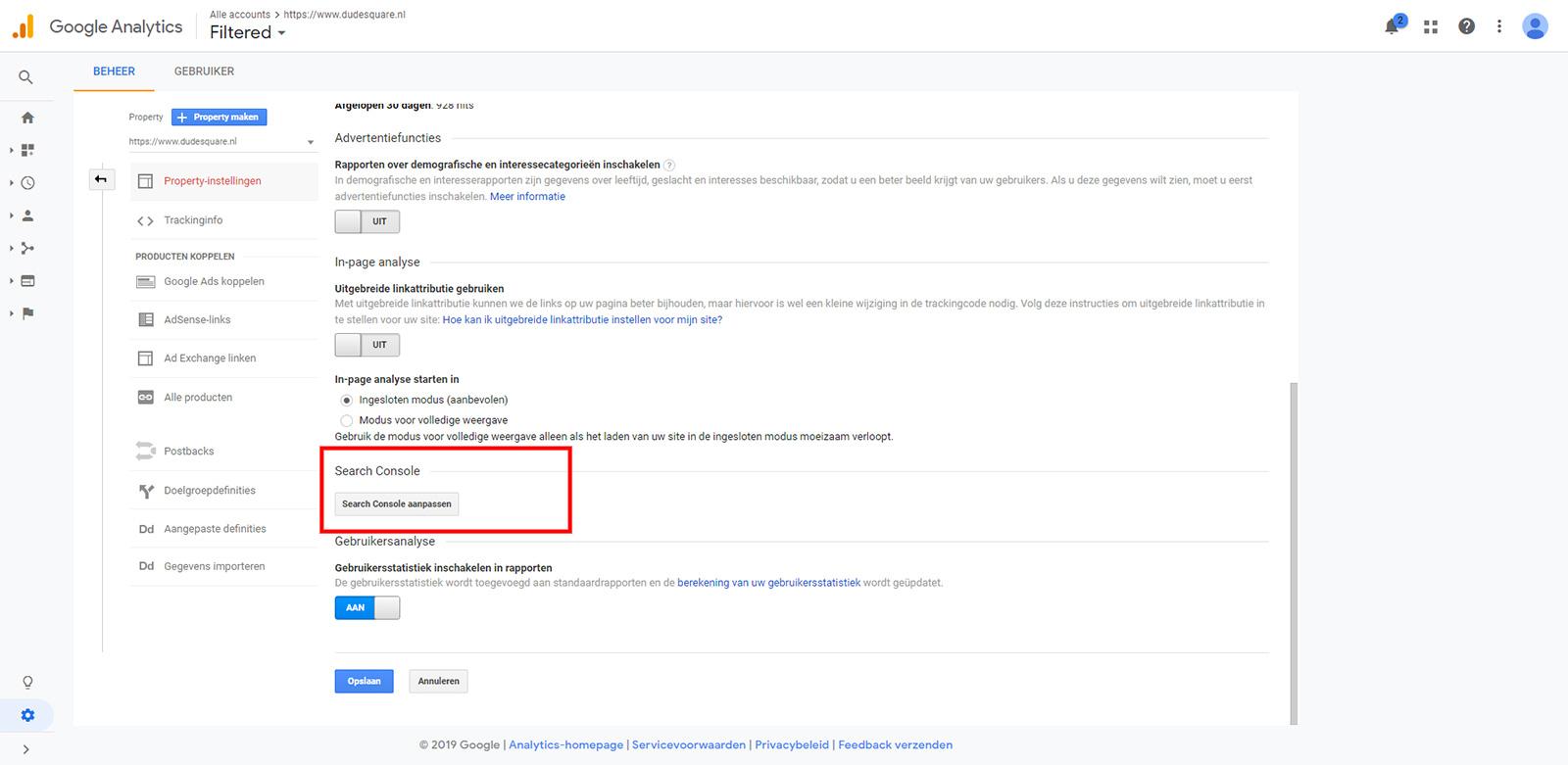Click the Doelgroepdefinities icon

click(145, 491)
